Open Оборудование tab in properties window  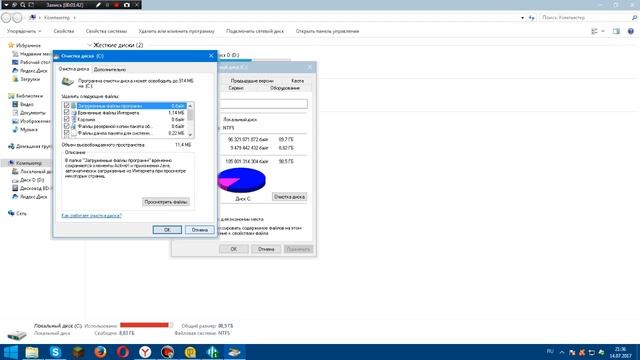pos(285,88)
